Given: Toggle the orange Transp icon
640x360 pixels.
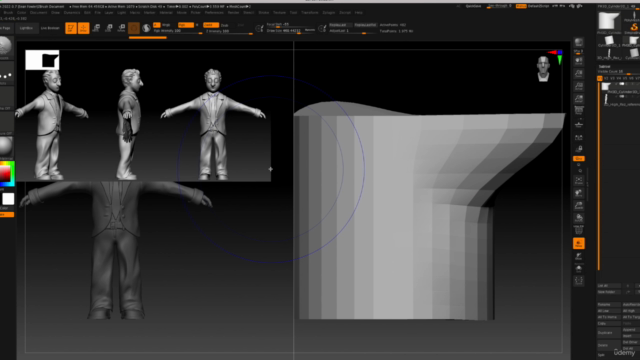Looking at the screenshot, I should (x=578, y=243).
